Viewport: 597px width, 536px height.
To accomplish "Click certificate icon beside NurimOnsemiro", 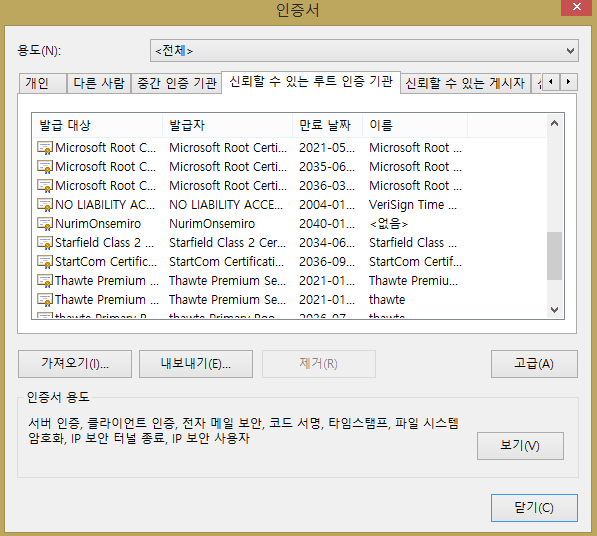I will [45, 224].
